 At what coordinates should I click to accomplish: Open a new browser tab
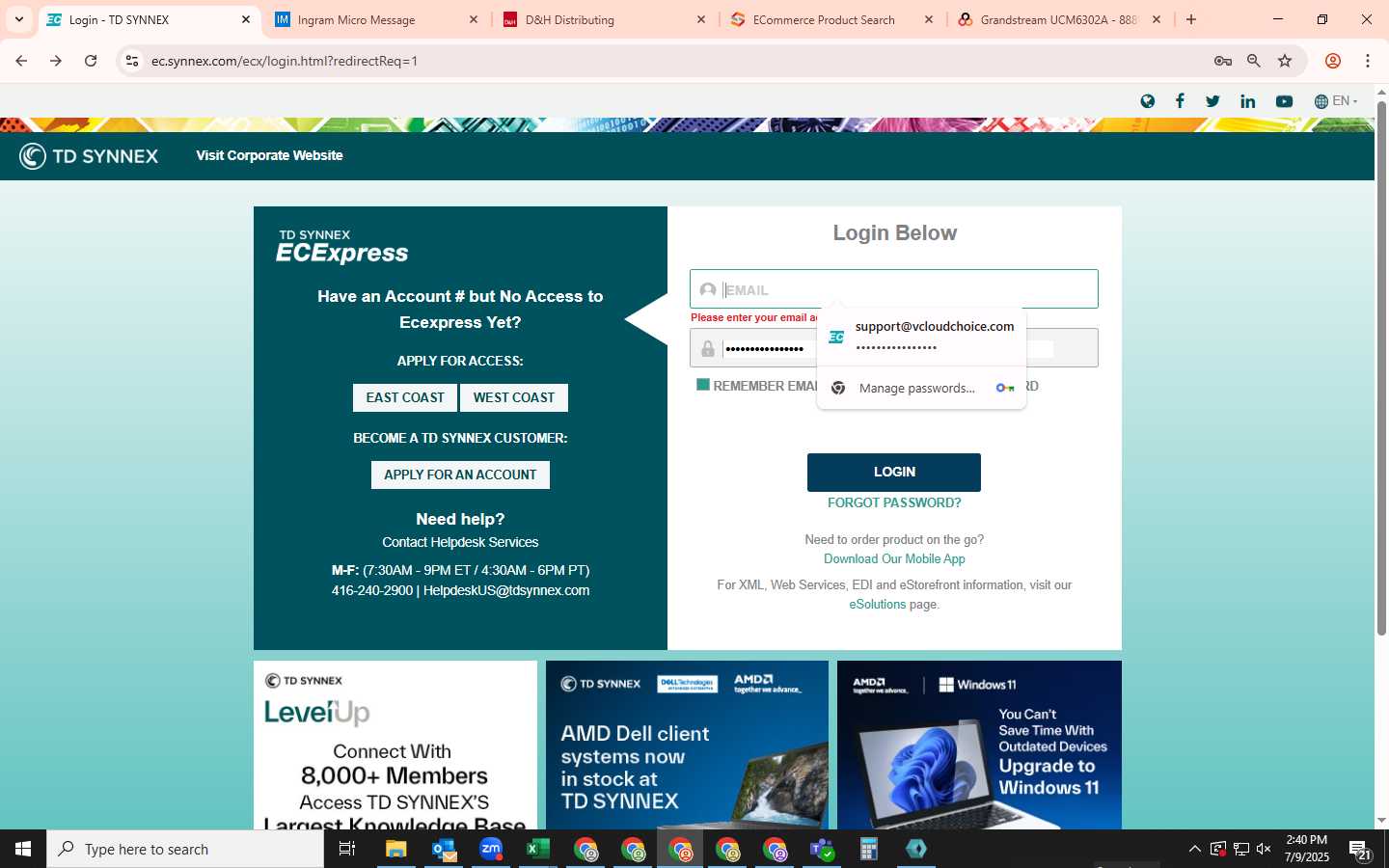pyautogui.click(x=1191, y=19)
